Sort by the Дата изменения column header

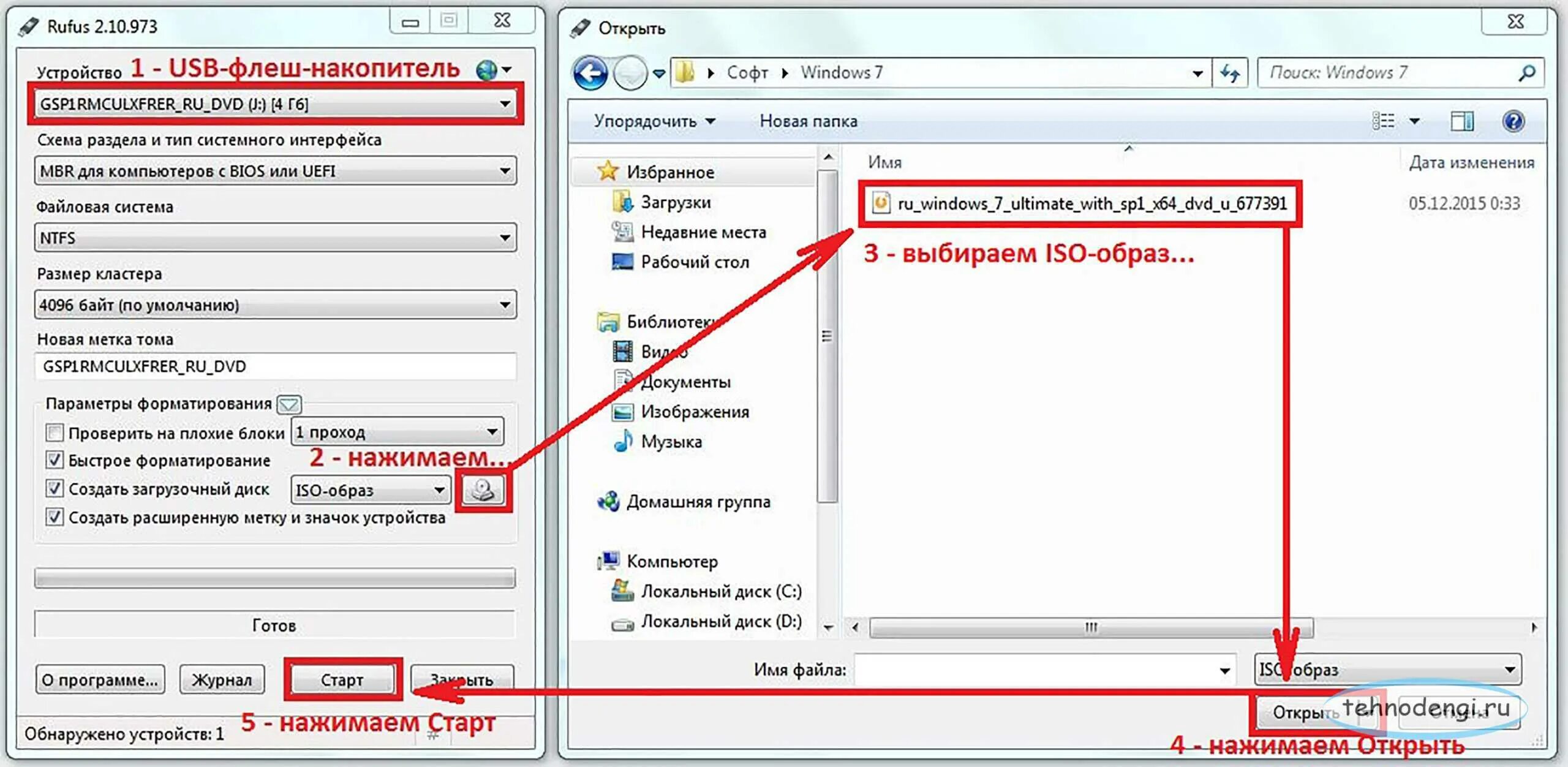1471,162
